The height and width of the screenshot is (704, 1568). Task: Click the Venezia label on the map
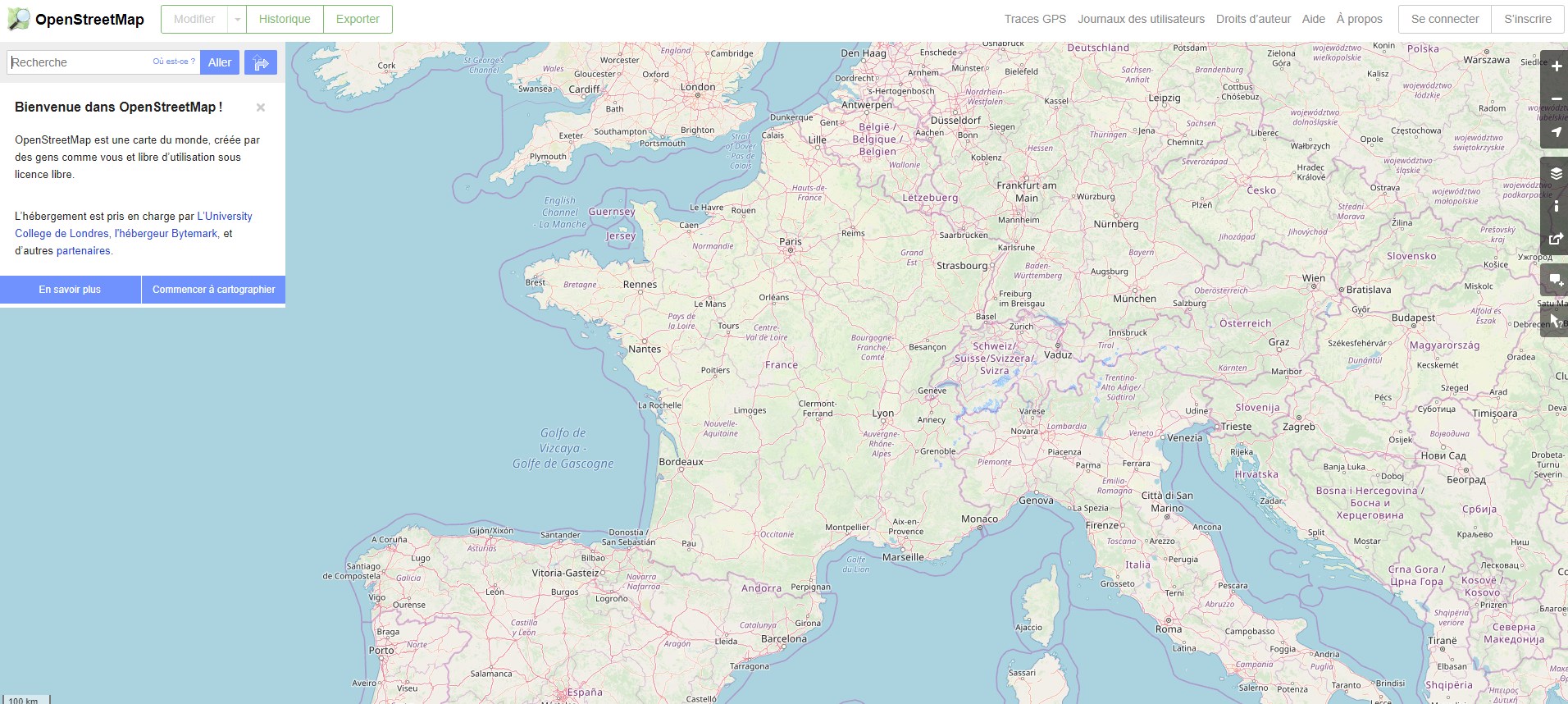1185,438
